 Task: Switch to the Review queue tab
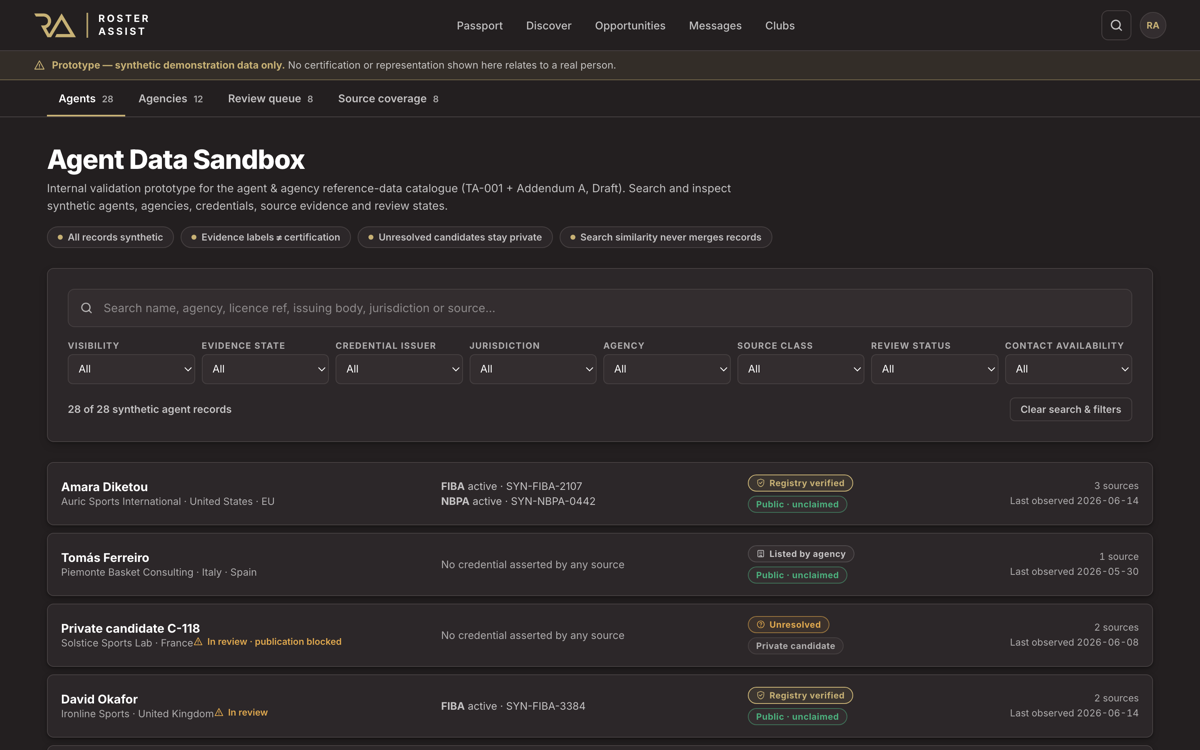pos(270,99)
